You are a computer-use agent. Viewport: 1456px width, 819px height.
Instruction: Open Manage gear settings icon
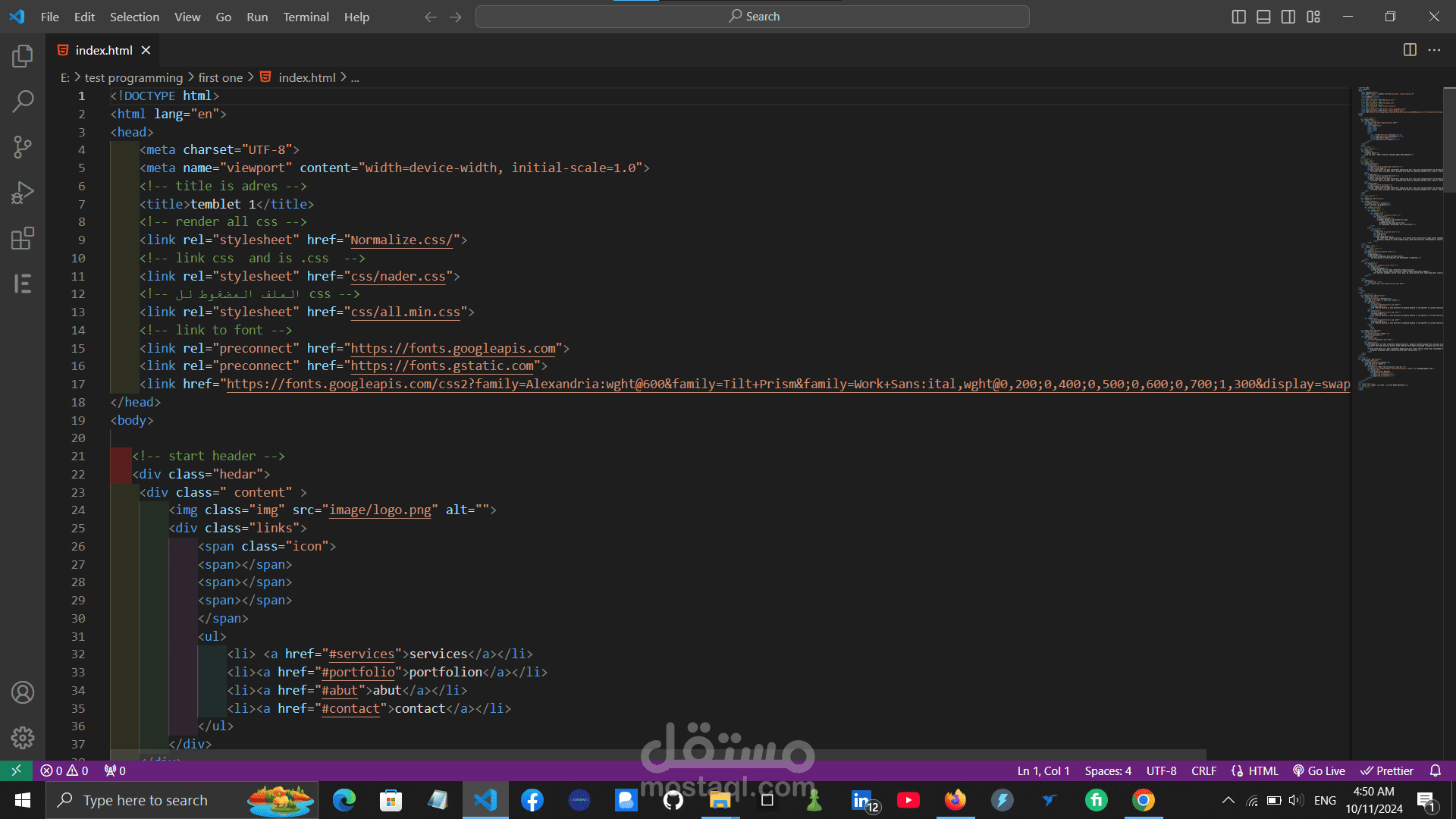click(23, 737)
